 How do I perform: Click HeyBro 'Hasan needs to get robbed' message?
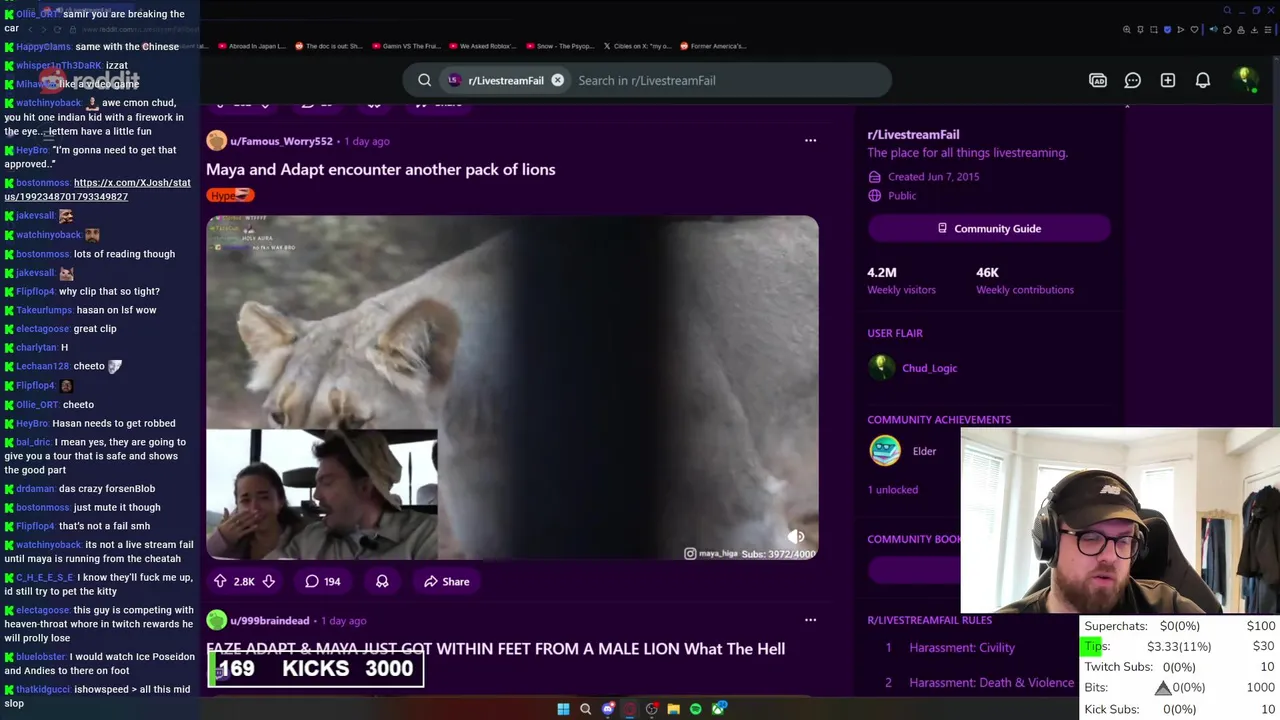point(96,423)
